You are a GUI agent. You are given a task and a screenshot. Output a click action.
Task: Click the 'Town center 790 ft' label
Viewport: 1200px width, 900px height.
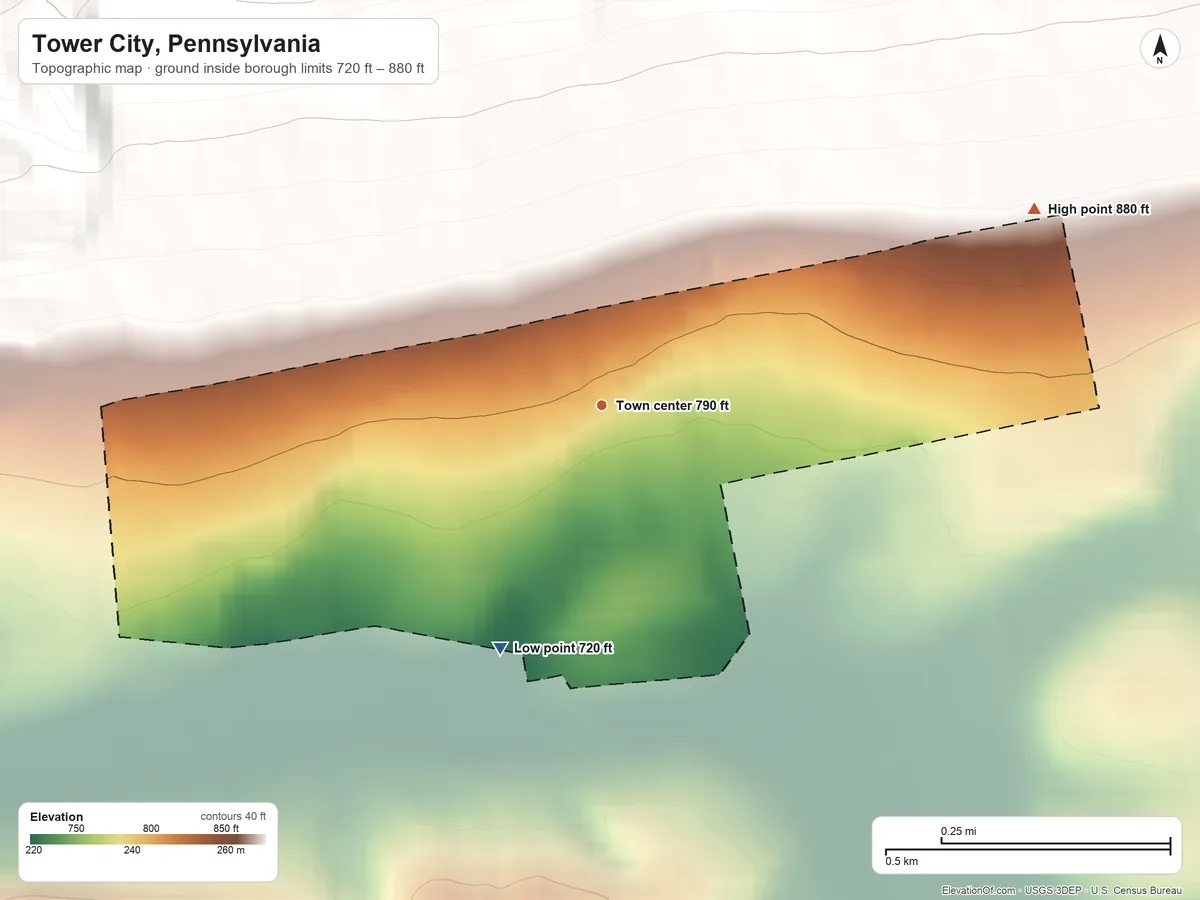pyautogui.click(x=672, y=405)
